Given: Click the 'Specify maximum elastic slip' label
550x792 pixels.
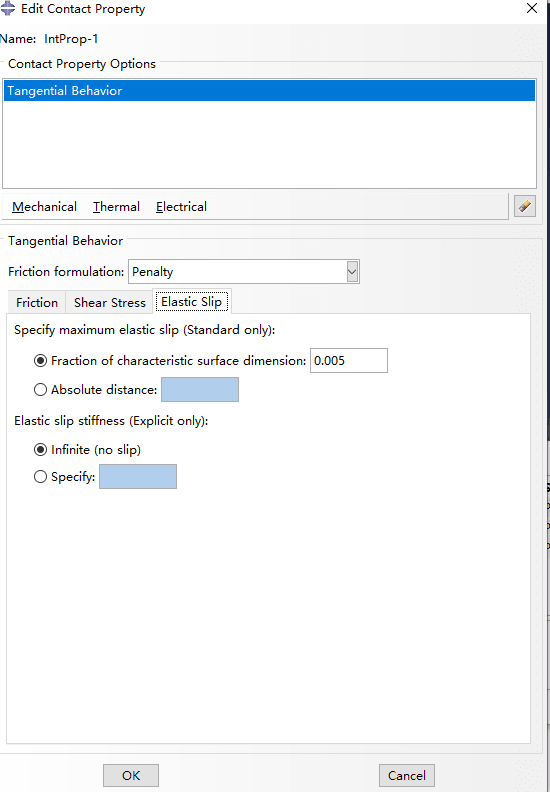Looking at the screenshot, I should pos(144,330).
